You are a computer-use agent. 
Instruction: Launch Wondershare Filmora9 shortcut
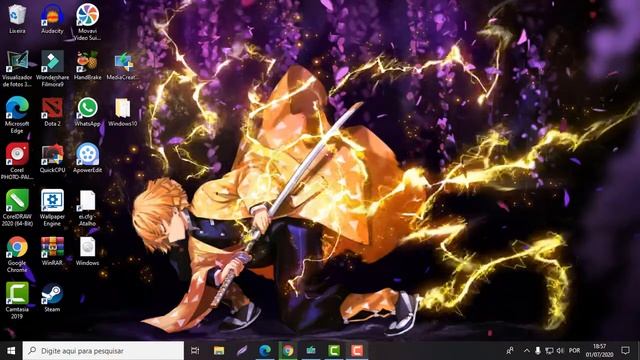52,69
